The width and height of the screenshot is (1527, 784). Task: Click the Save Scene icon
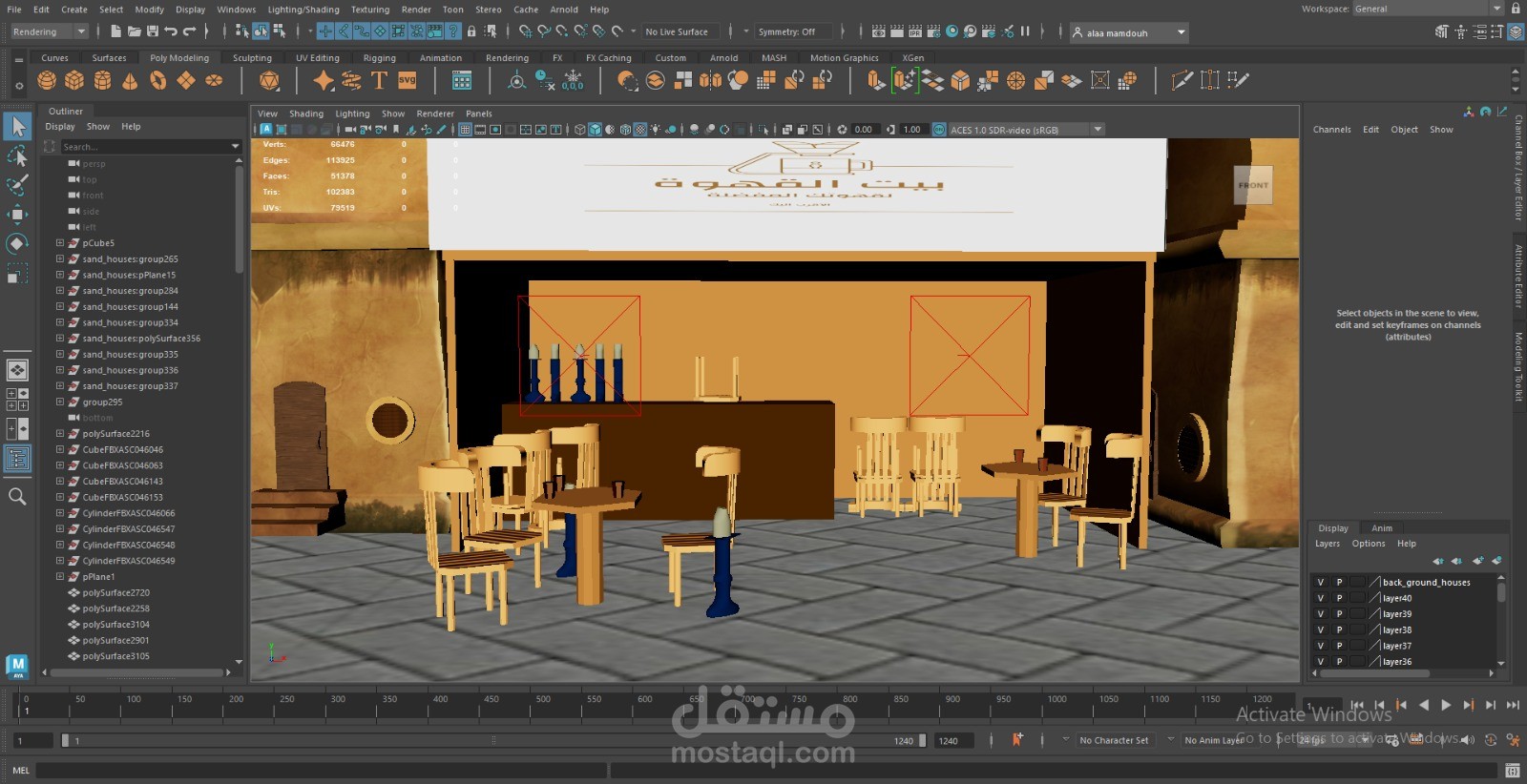pos(152,31)
